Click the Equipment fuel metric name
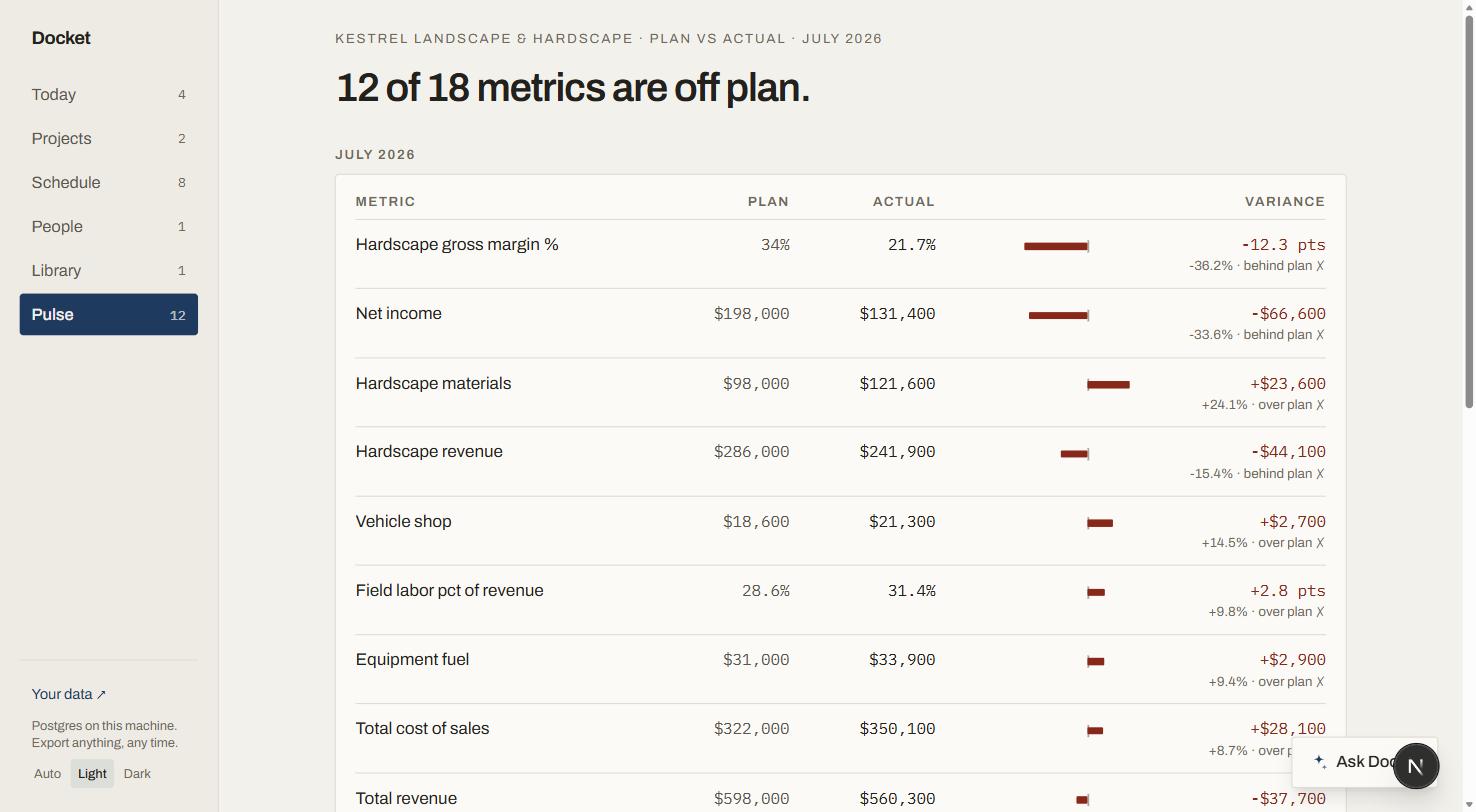 pyautogui.click(x=412, y=660)
